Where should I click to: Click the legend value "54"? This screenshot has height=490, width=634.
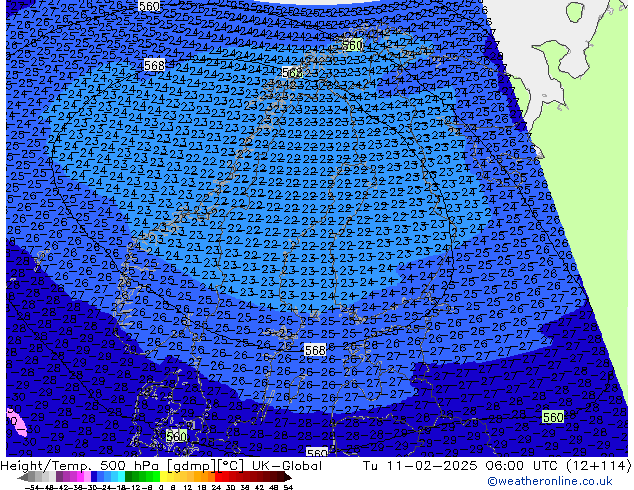pyautogui.click(x=287, y=488)
